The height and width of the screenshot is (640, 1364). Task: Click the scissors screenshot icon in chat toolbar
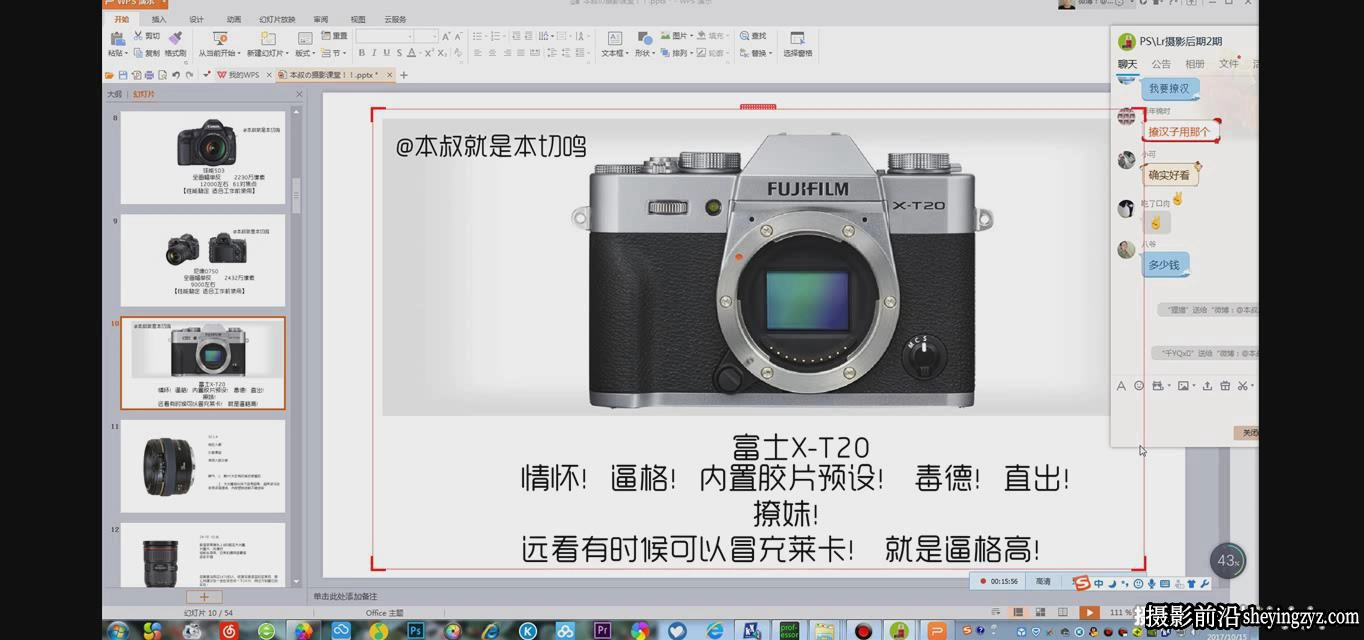click(1242, 386)
